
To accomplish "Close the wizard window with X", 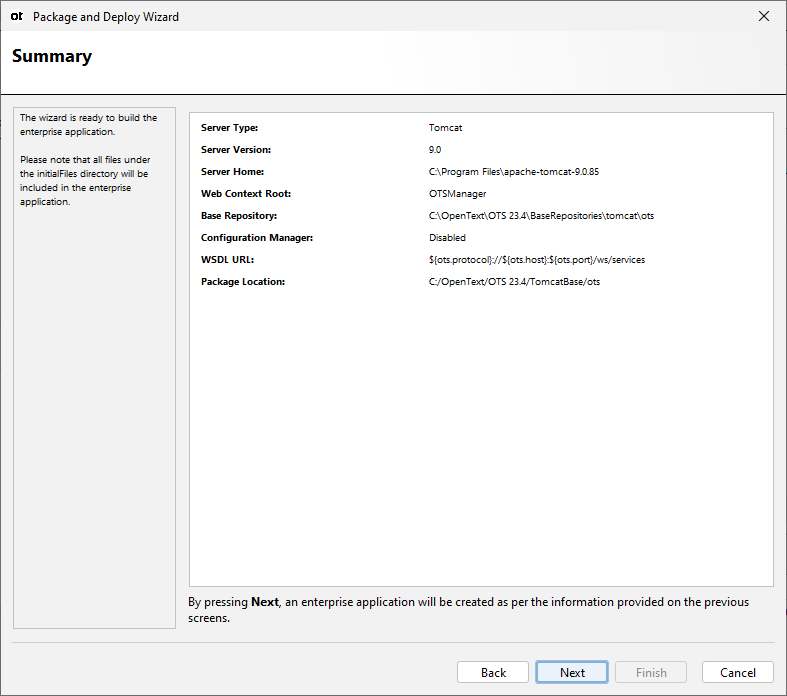I will coord(764,16).
